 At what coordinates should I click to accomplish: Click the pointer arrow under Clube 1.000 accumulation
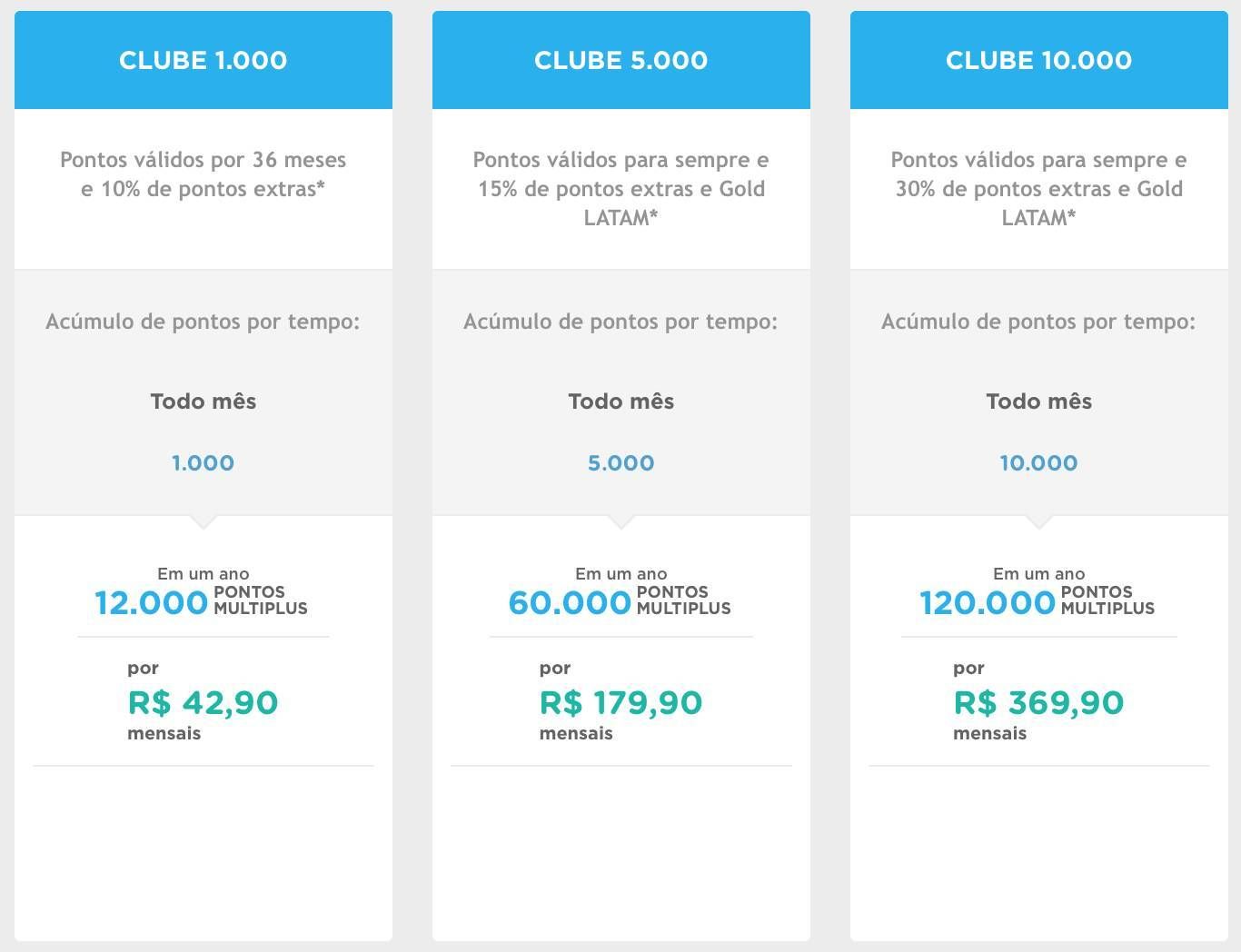204,521
